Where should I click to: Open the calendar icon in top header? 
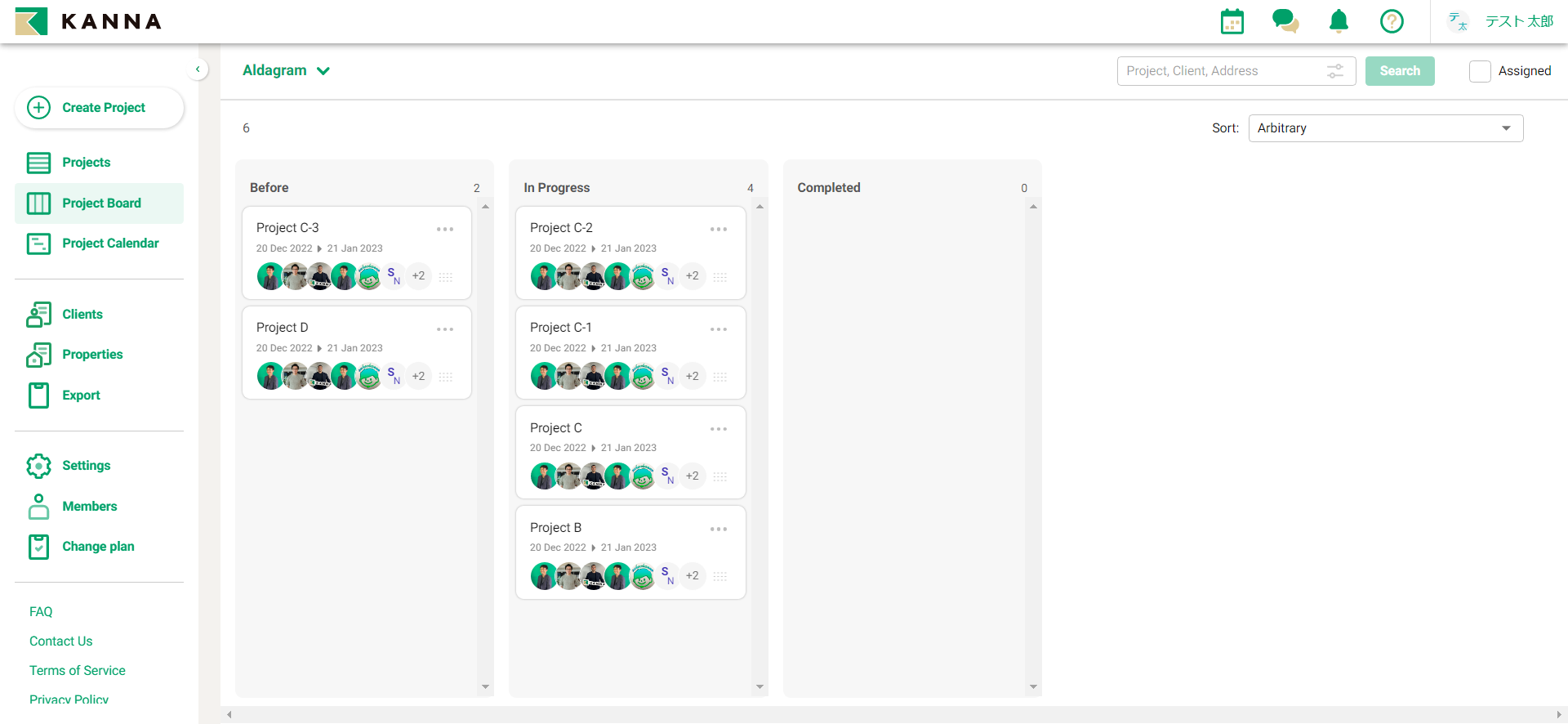(1232, 22)
